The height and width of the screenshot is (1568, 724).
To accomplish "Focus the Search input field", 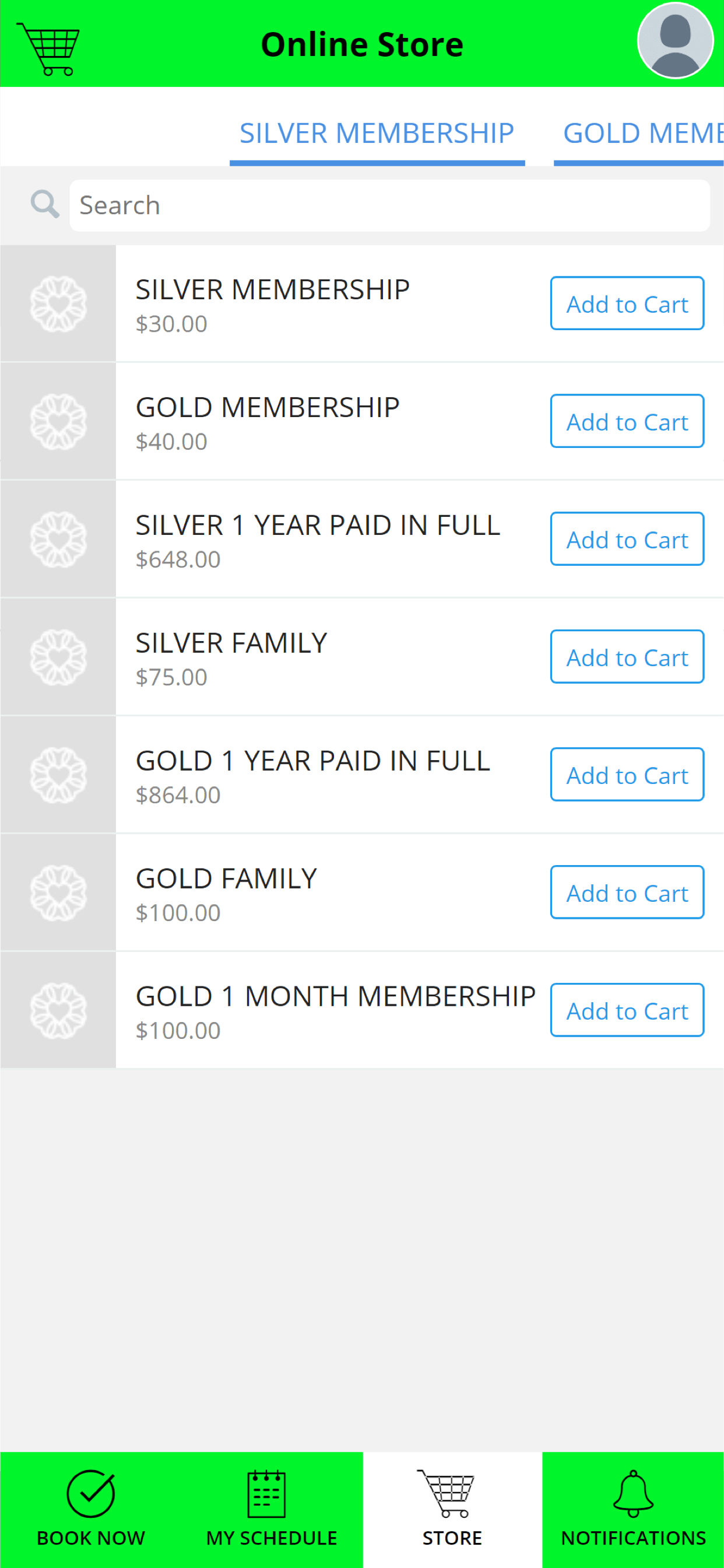I will [x=389, y=206].
